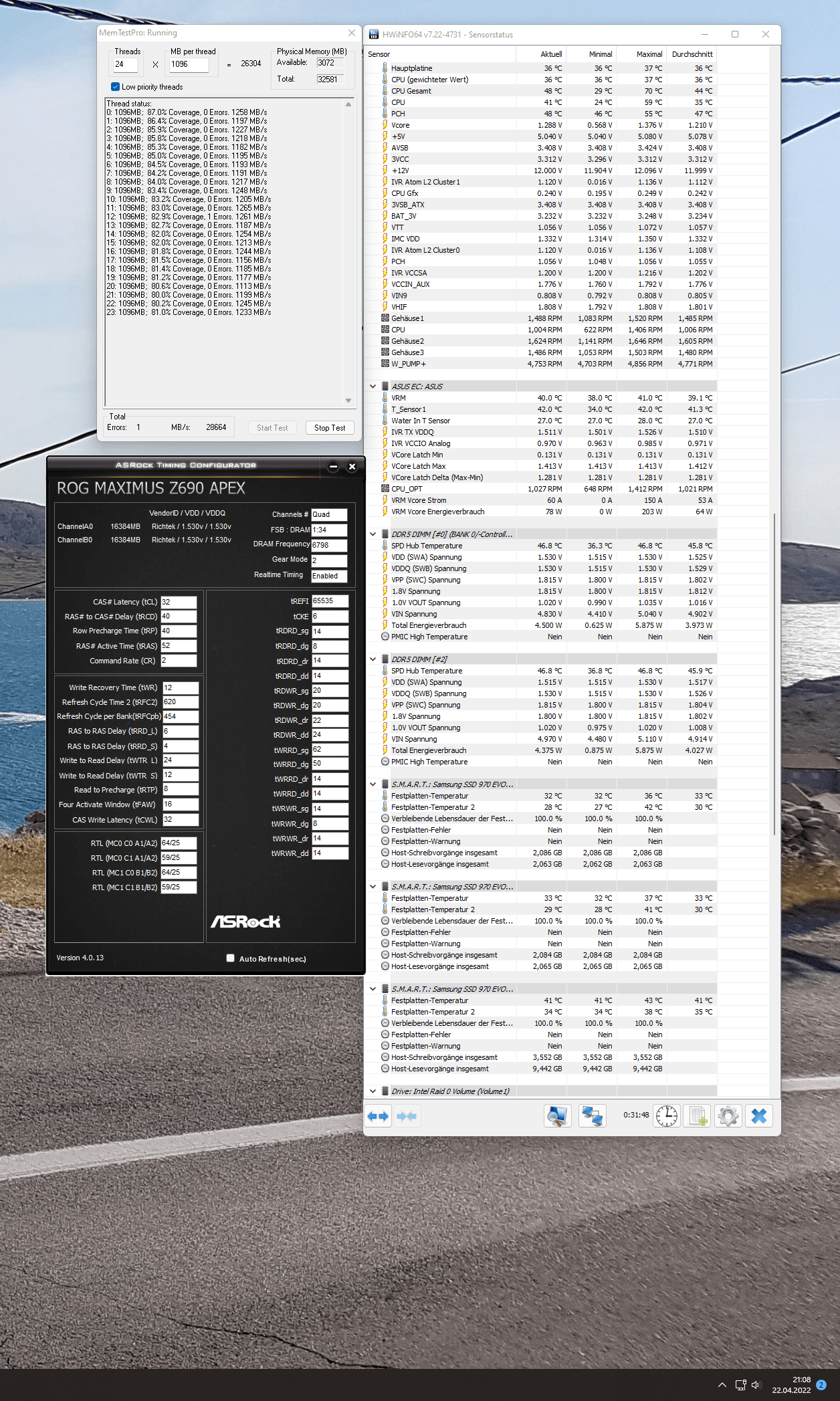840x1401 pixels.
Task: Click fan icon beside Gehäuse1
Action: click(x=385, y=318)
